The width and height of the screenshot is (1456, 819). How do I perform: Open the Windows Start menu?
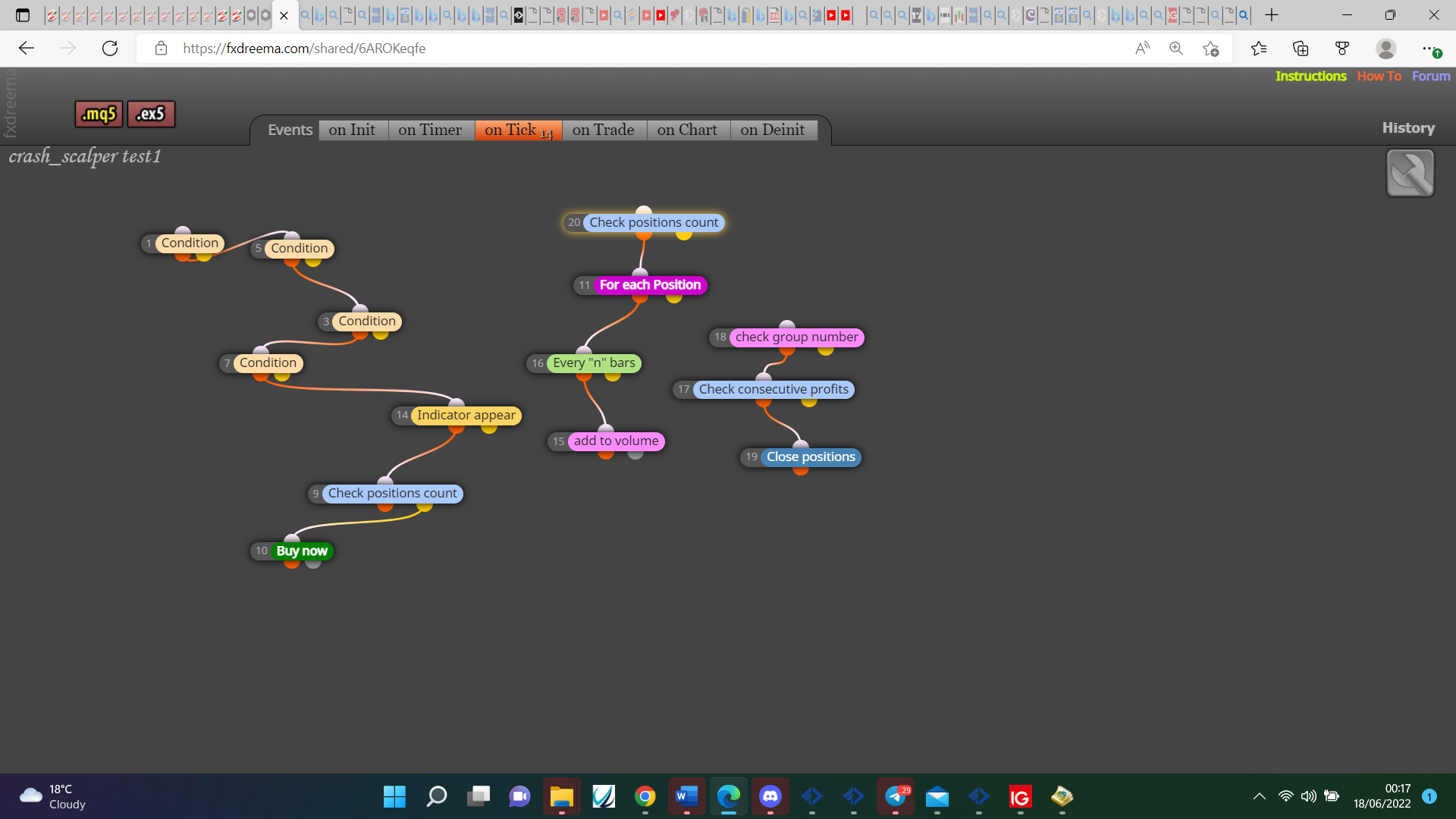pyautogui.click(x=394, y=796)
